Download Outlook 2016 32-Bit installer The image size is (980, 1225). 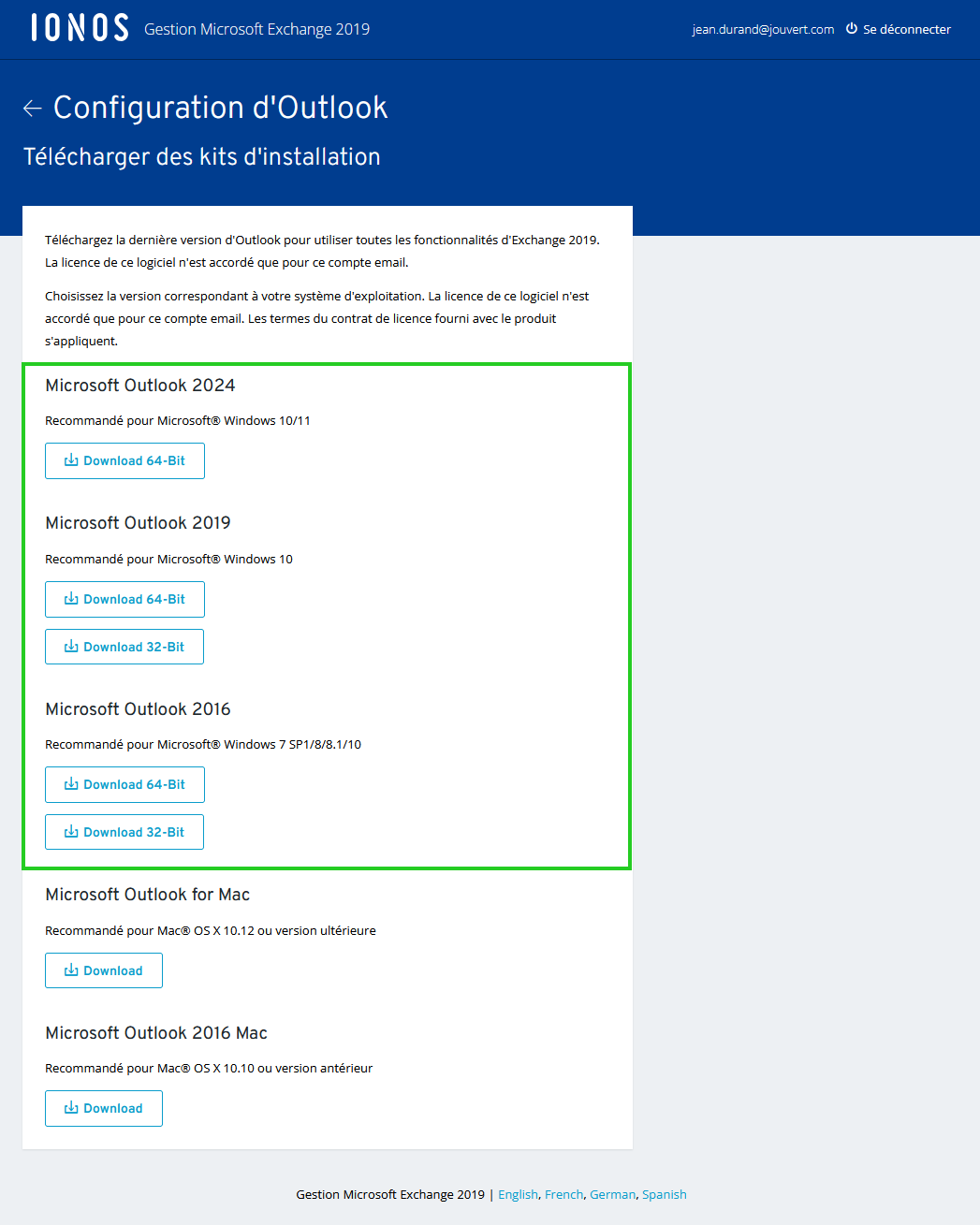click(x=124, y=832)
